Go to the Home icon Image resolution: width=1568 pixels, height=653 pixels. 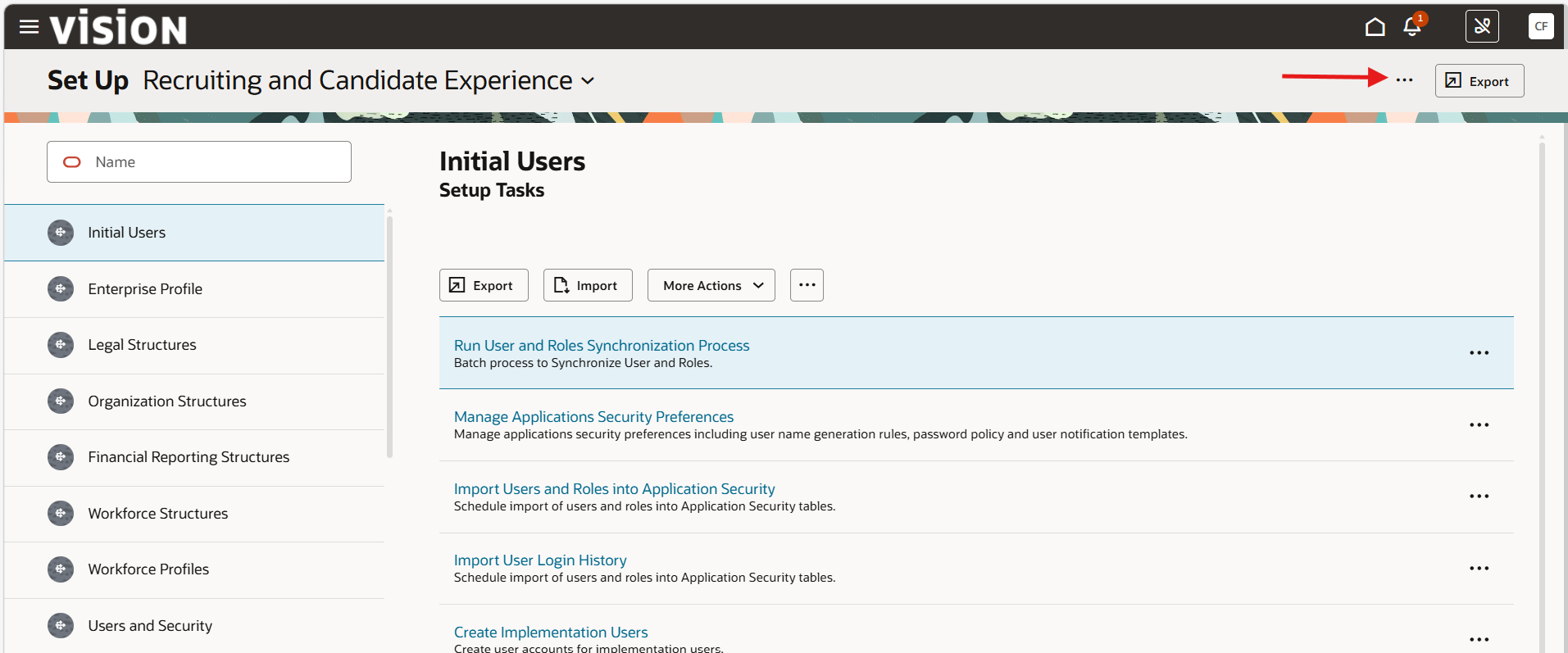tap(1375, 27)
